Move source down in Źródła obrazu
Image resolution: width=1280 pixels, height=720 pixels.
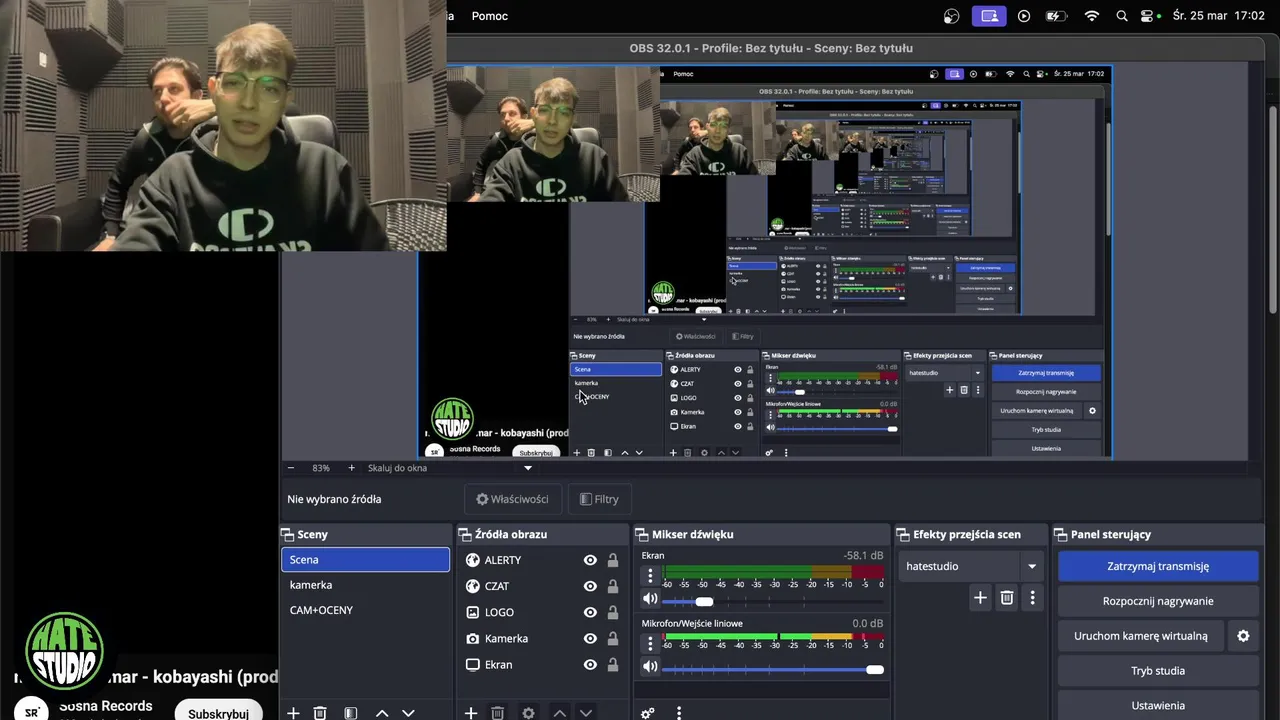[586, 713]
